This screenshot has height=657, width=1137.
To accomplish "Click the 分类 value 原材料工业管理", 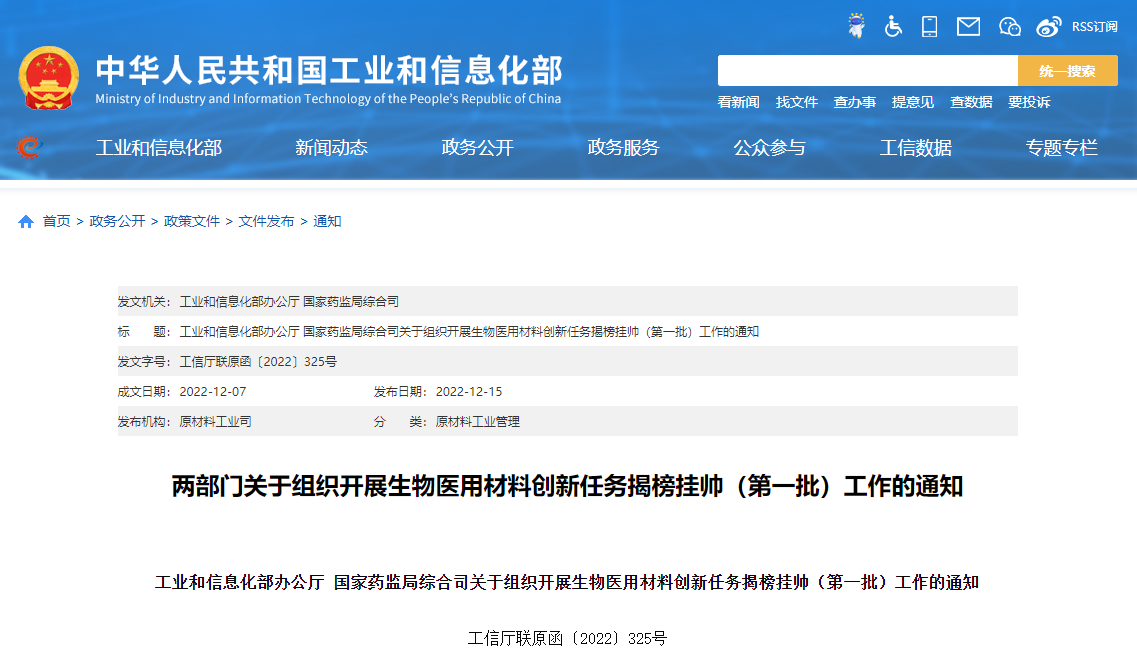I will 478,421.
